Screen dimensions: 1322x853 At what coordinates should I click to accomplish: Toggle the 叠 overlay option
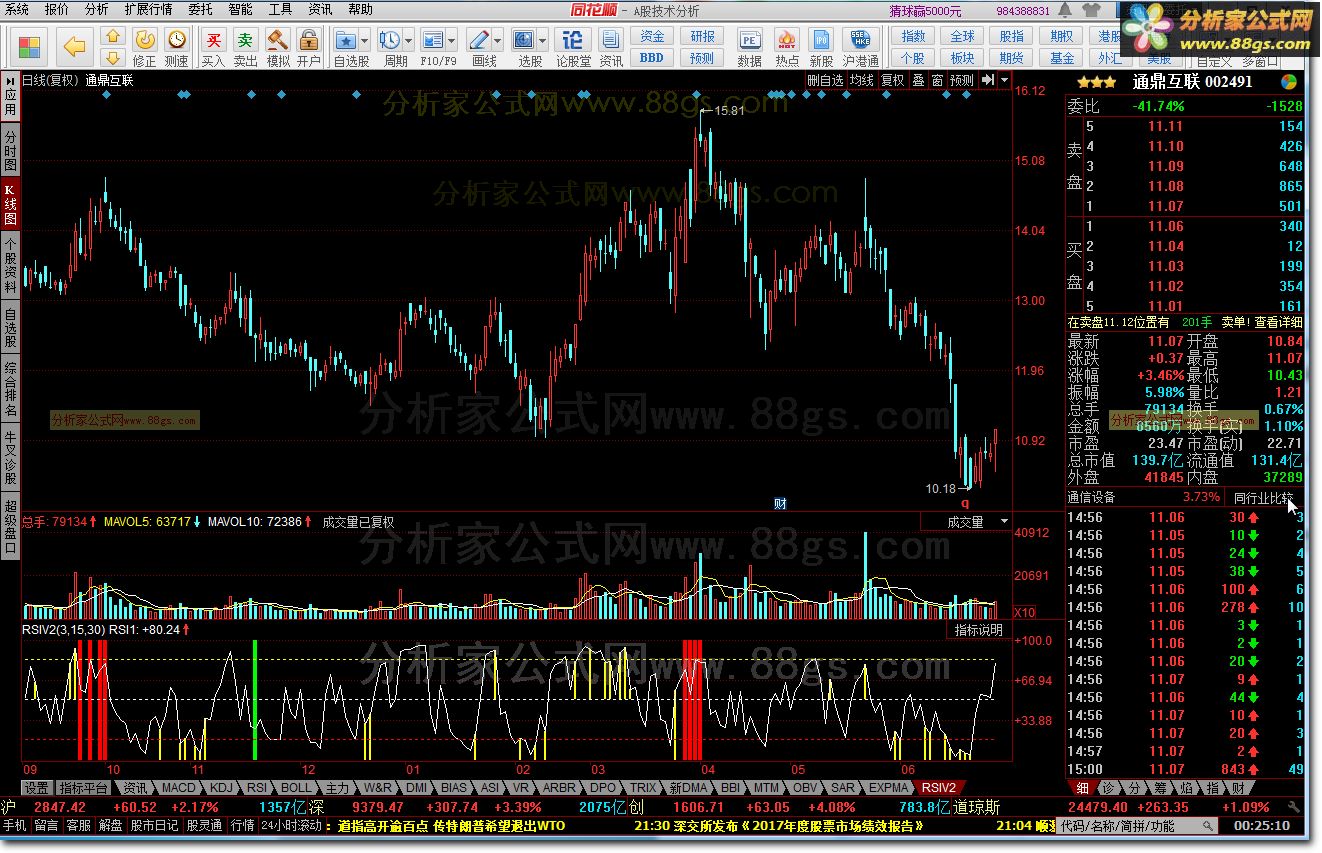918,80
